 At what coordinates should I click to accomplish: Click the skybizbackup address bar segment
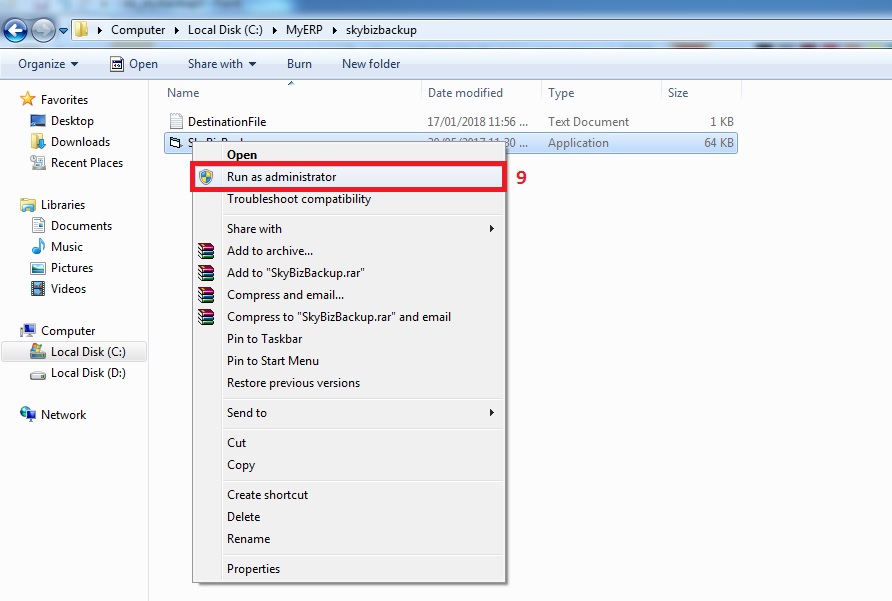tap(382, 30)
